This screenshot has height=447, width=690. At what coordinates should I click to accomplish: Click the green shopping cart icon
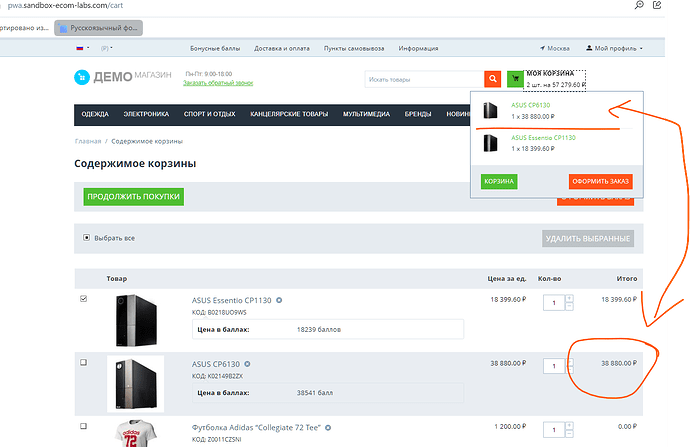pyautogui.click(x=515, y=79)
